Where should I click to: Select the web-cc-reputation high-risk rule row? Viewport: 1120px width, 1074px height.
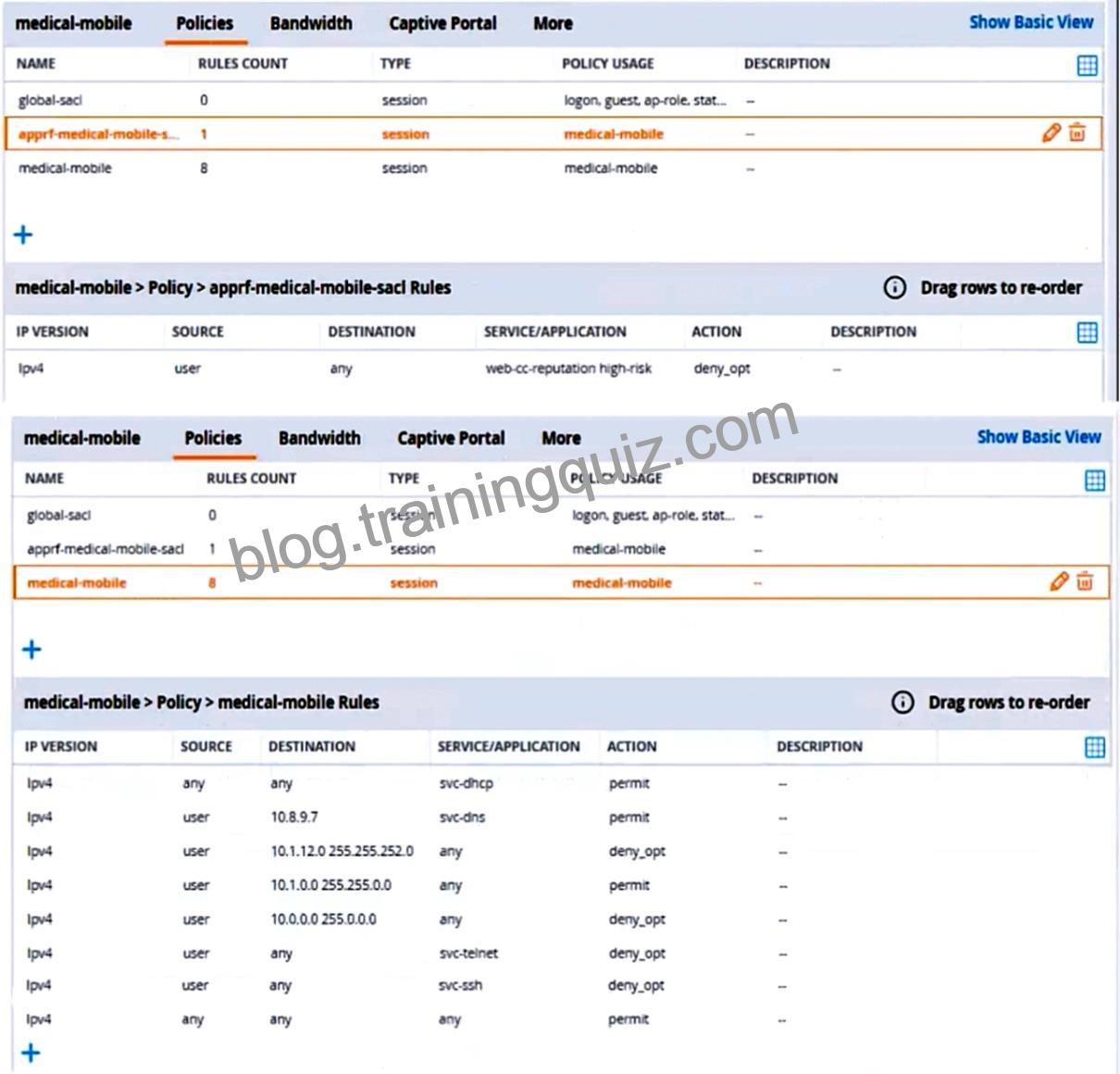click(554, 368)
